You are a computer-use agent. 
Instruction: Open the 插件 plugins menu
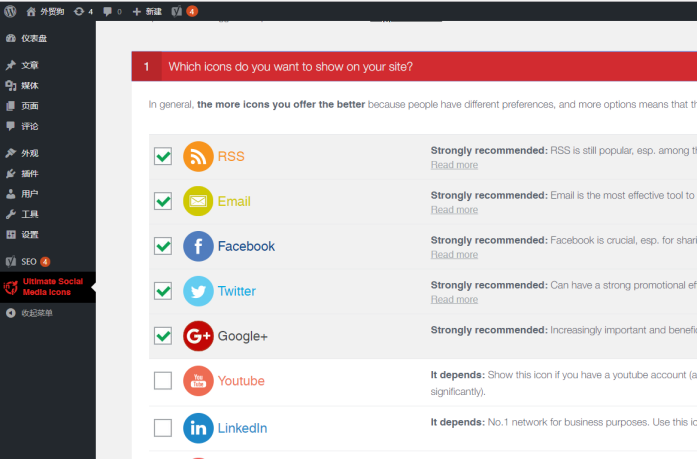coord(30,174)
